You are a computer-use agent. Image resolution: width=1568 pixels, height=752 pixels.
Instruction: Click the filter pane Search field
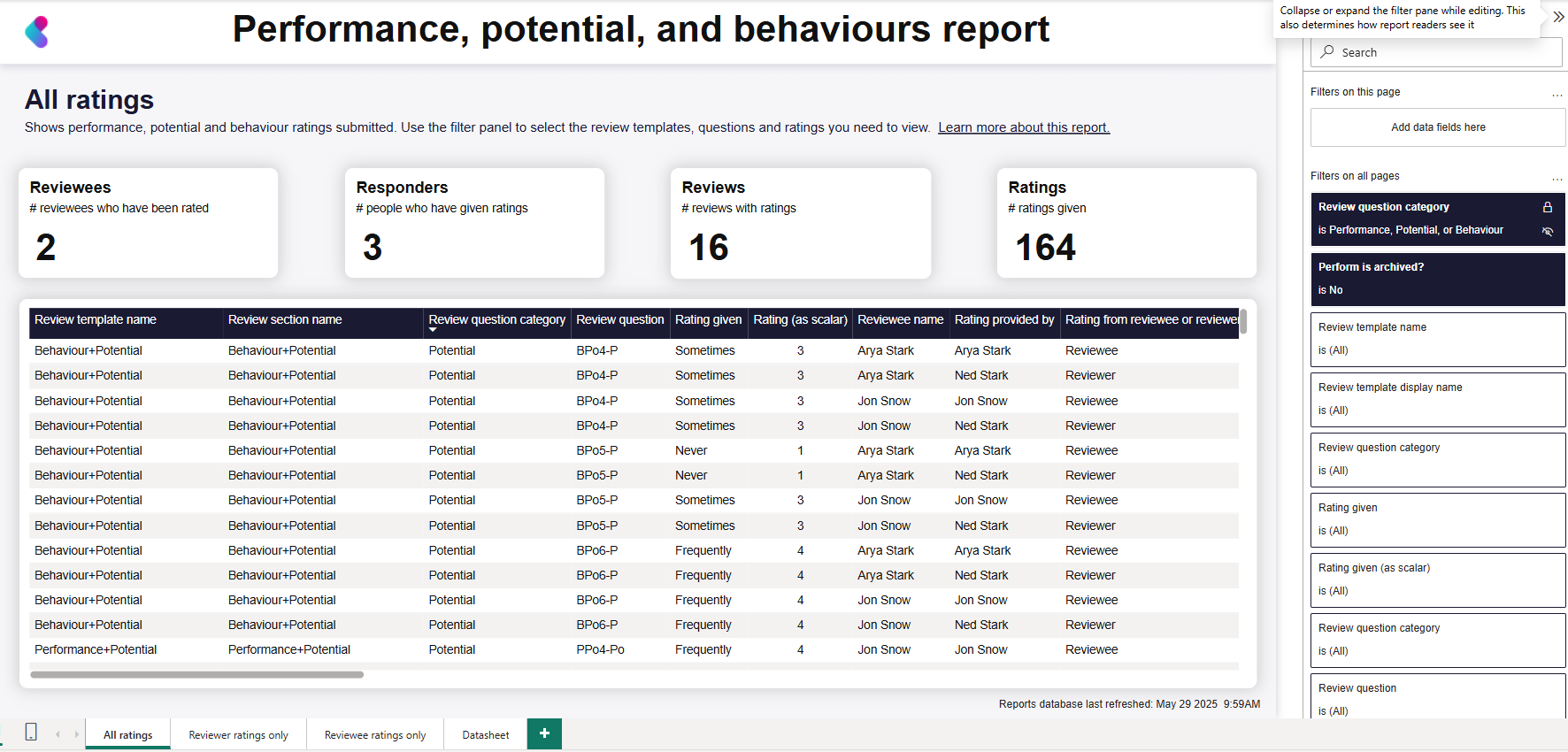pyautogui.click(x=1436, y=52)
